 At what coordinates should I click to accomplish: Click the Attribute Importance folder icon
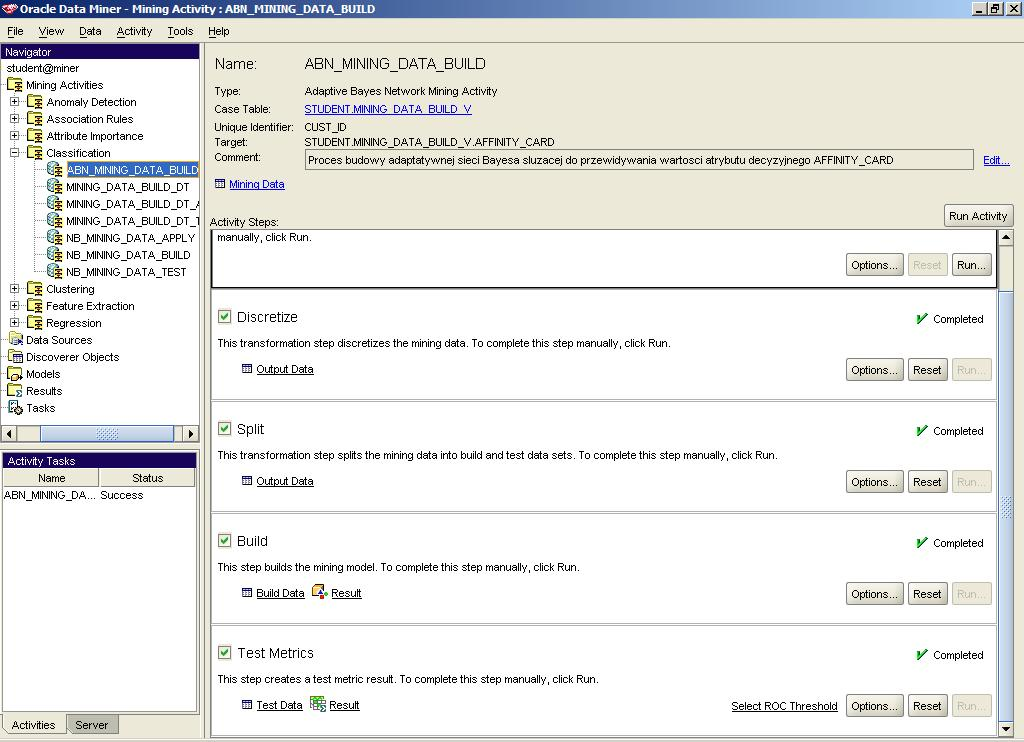[35, 136]
